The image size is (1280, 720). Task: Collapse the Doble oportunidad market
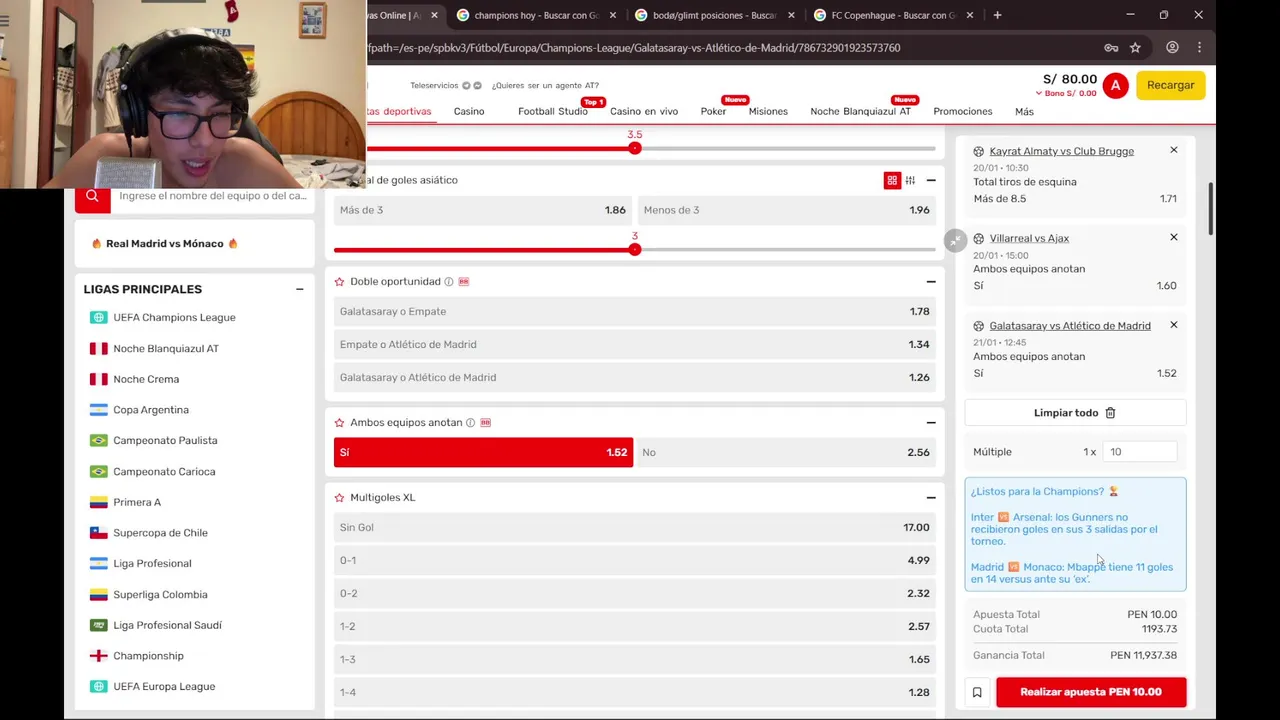tap(931, 282)
